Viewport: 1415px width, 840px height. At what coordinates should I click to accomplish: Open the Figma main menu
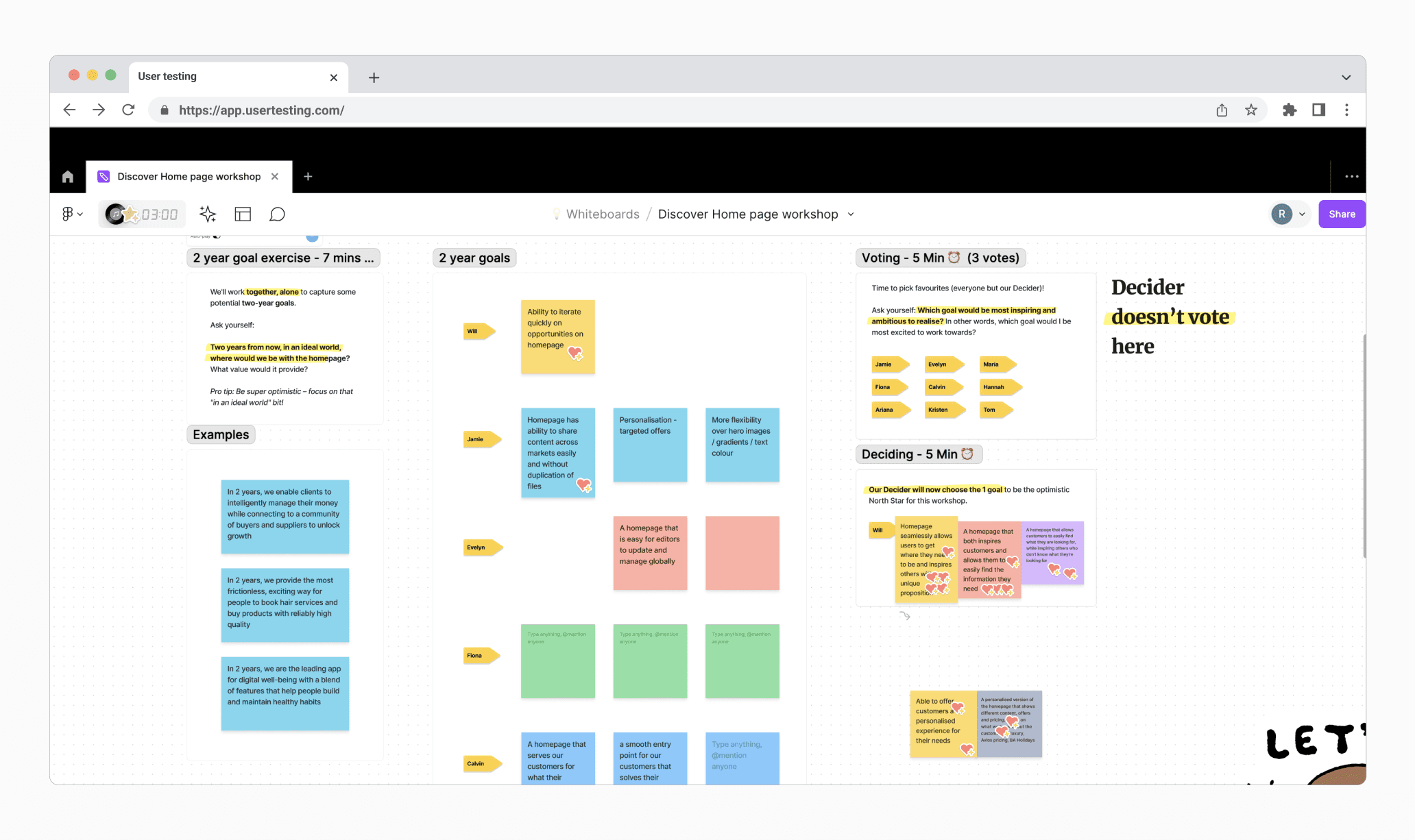71,214
